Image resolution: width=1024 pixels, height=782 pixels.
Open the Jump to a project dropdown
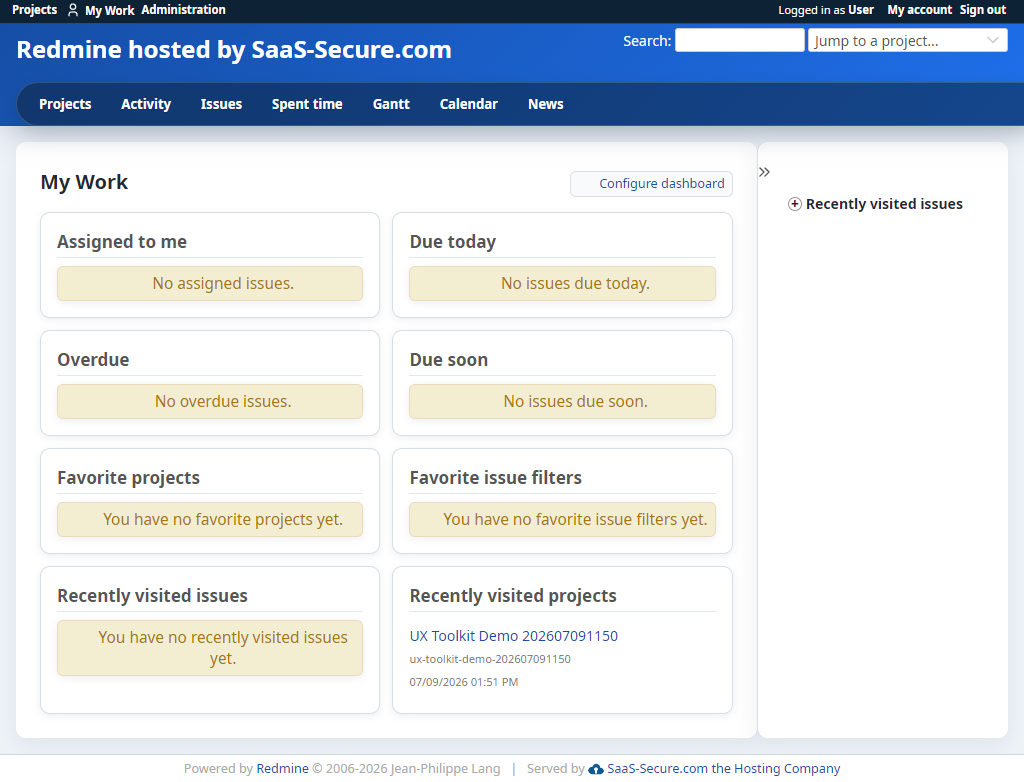point(907,41)
